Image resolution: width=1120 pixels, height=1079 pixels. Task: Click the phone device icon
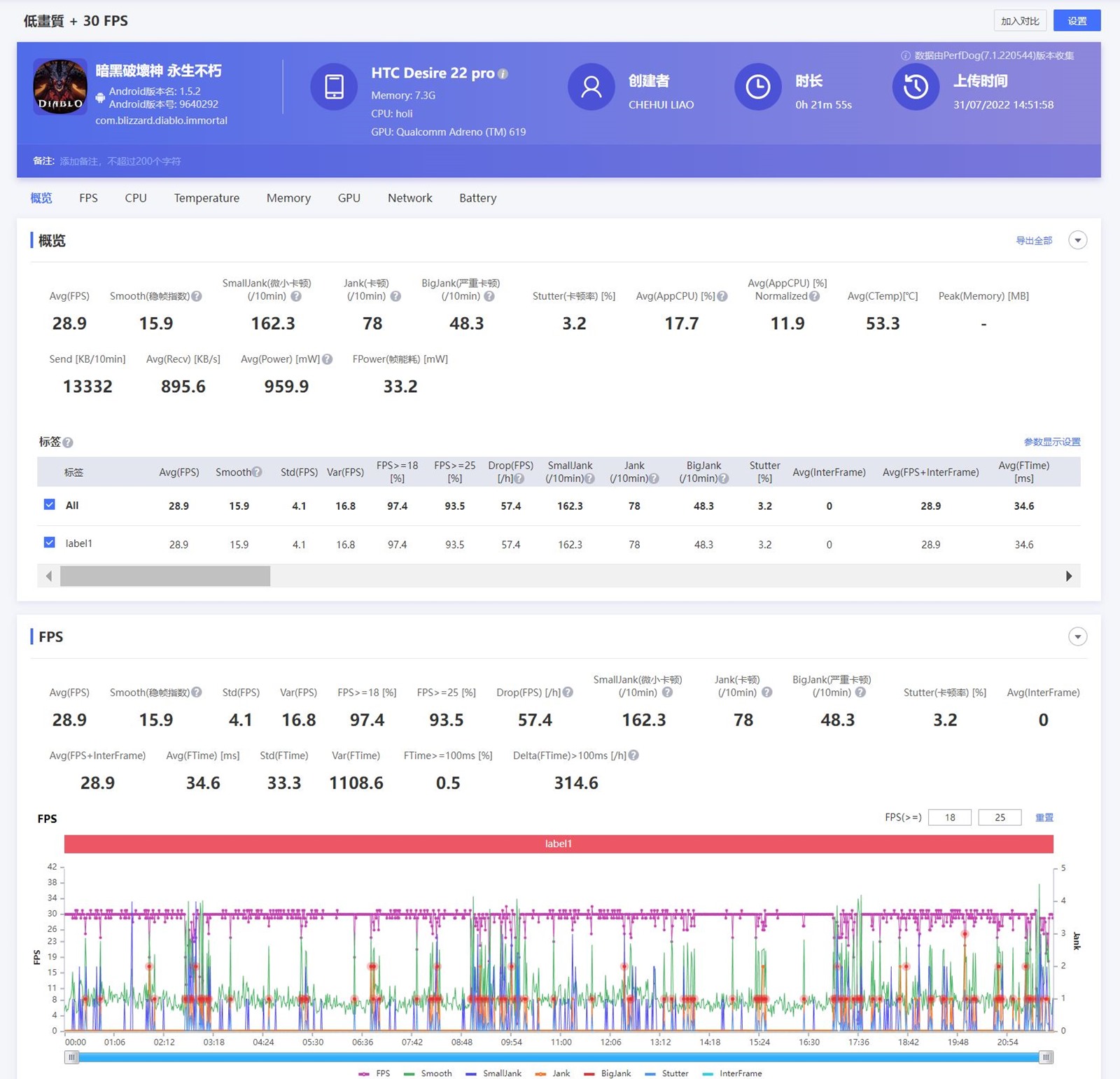[334, 87]
